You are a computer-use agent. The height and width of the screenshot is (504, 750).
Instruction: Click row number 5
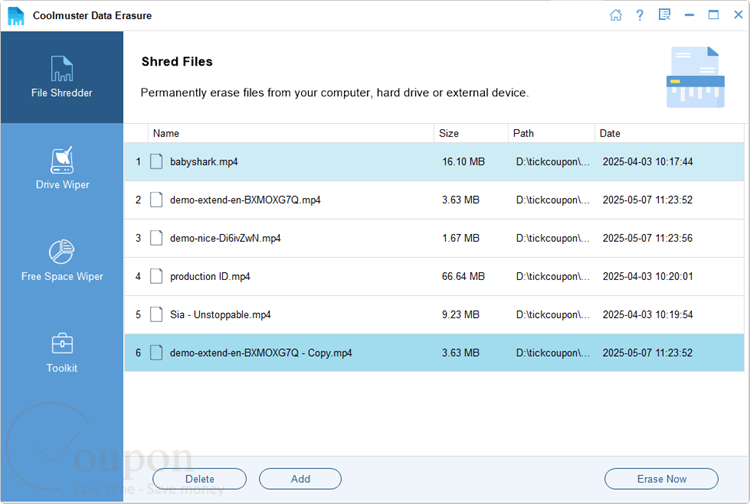[138, 315]
